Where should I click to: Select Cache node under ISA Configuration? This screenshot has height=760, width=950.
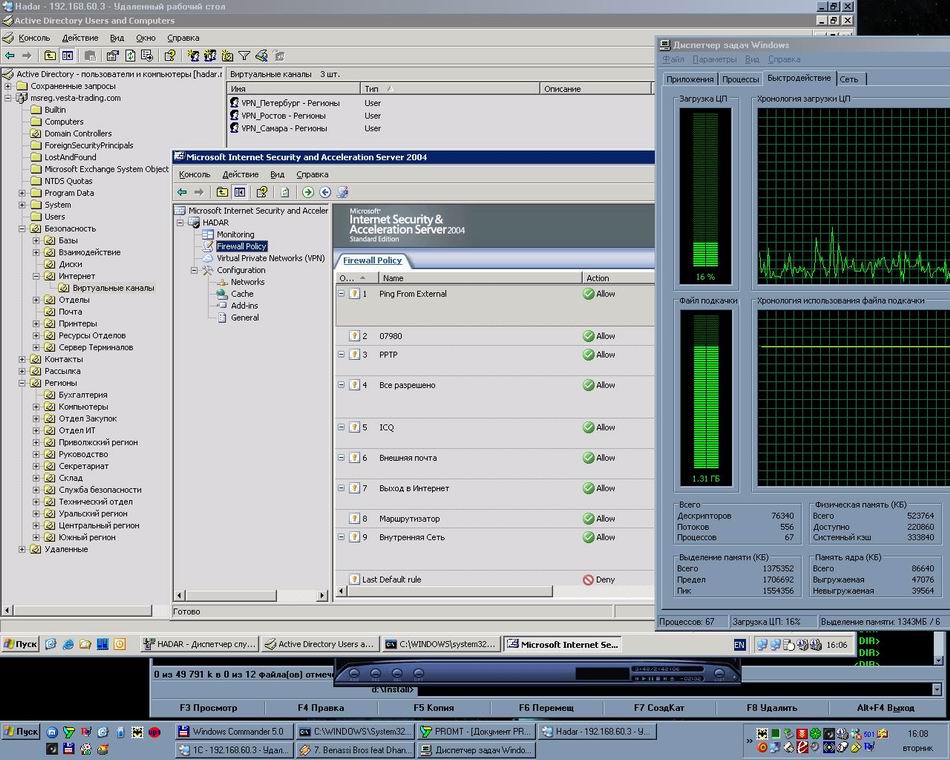pos(242,294)
